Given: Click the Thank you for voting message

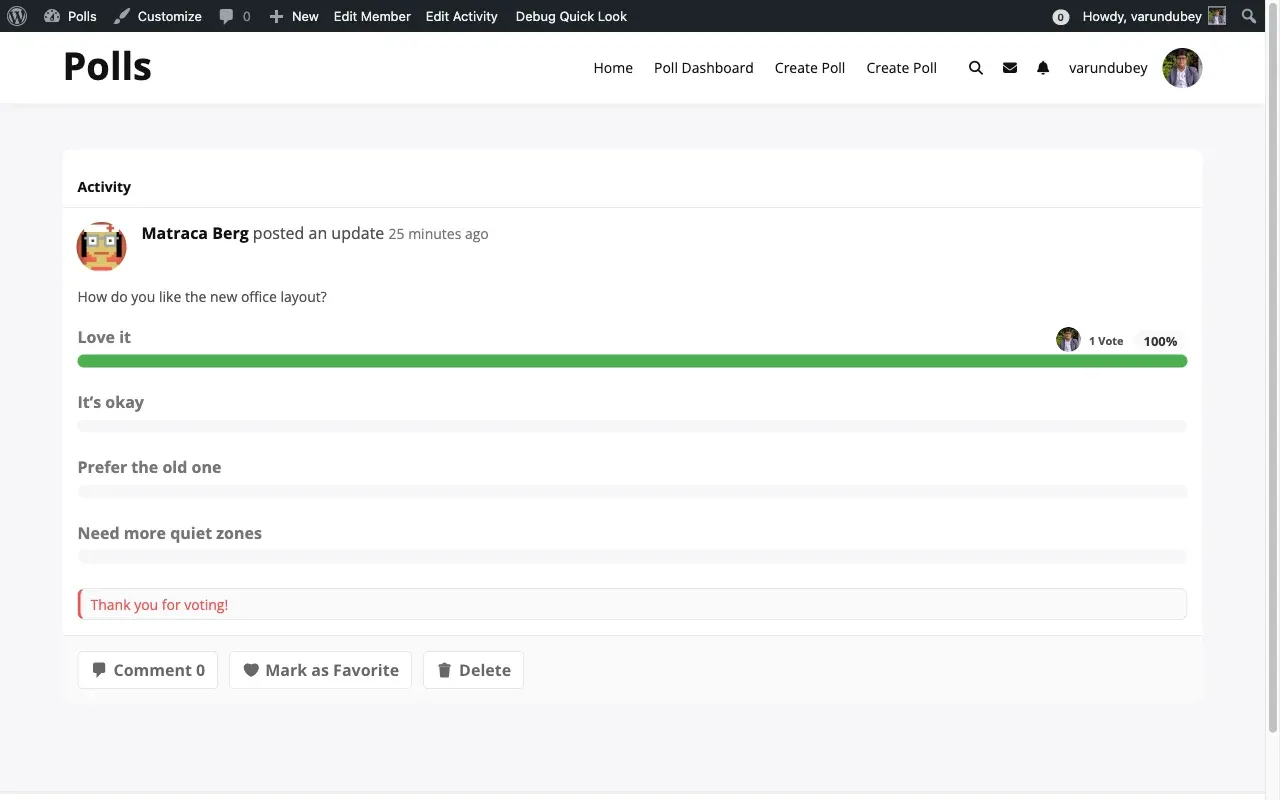Looking at the screenshot, I should [632, 604].
